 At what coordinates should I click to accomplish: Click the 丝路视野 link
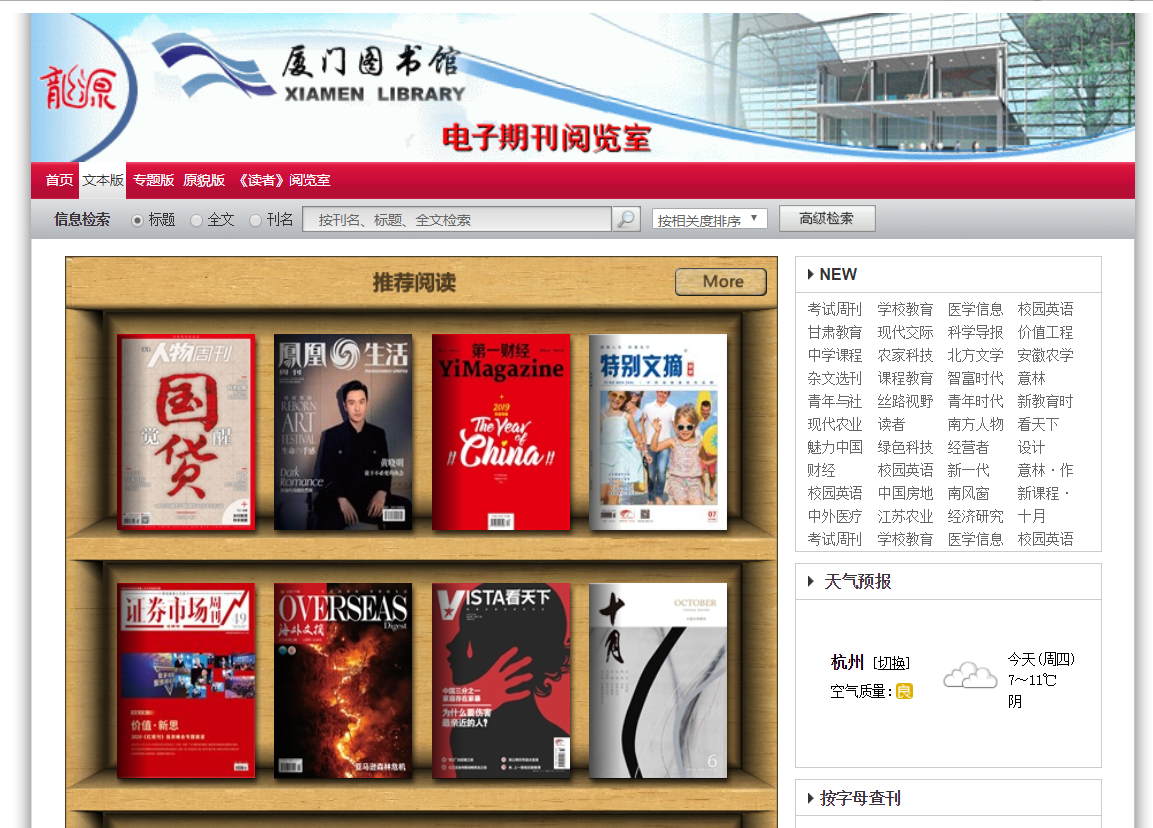pos(905,401)
